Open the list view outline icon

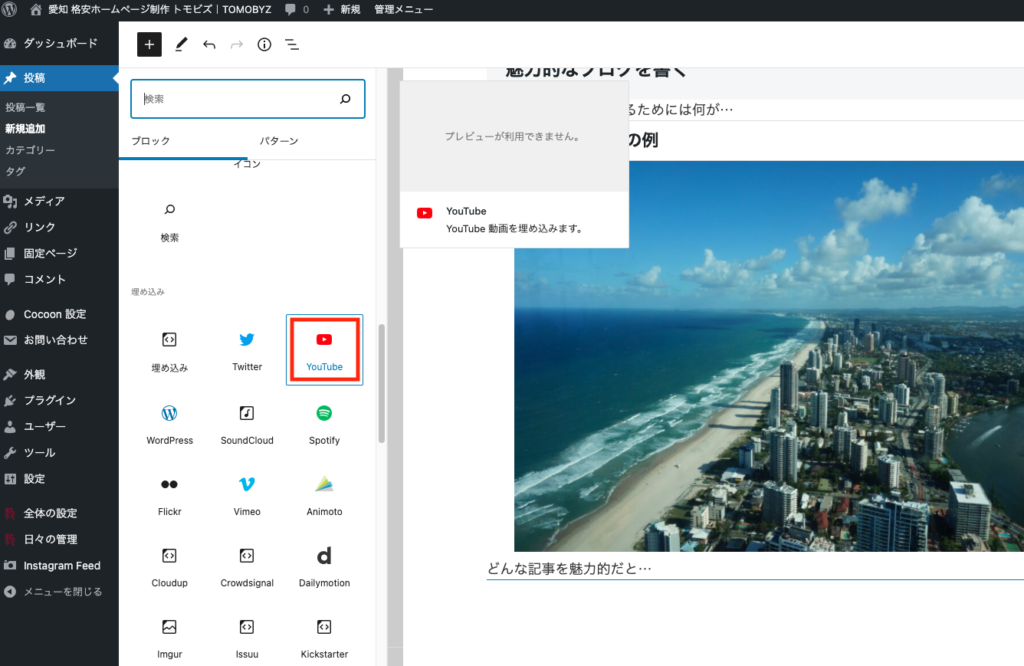coord(292,44)
